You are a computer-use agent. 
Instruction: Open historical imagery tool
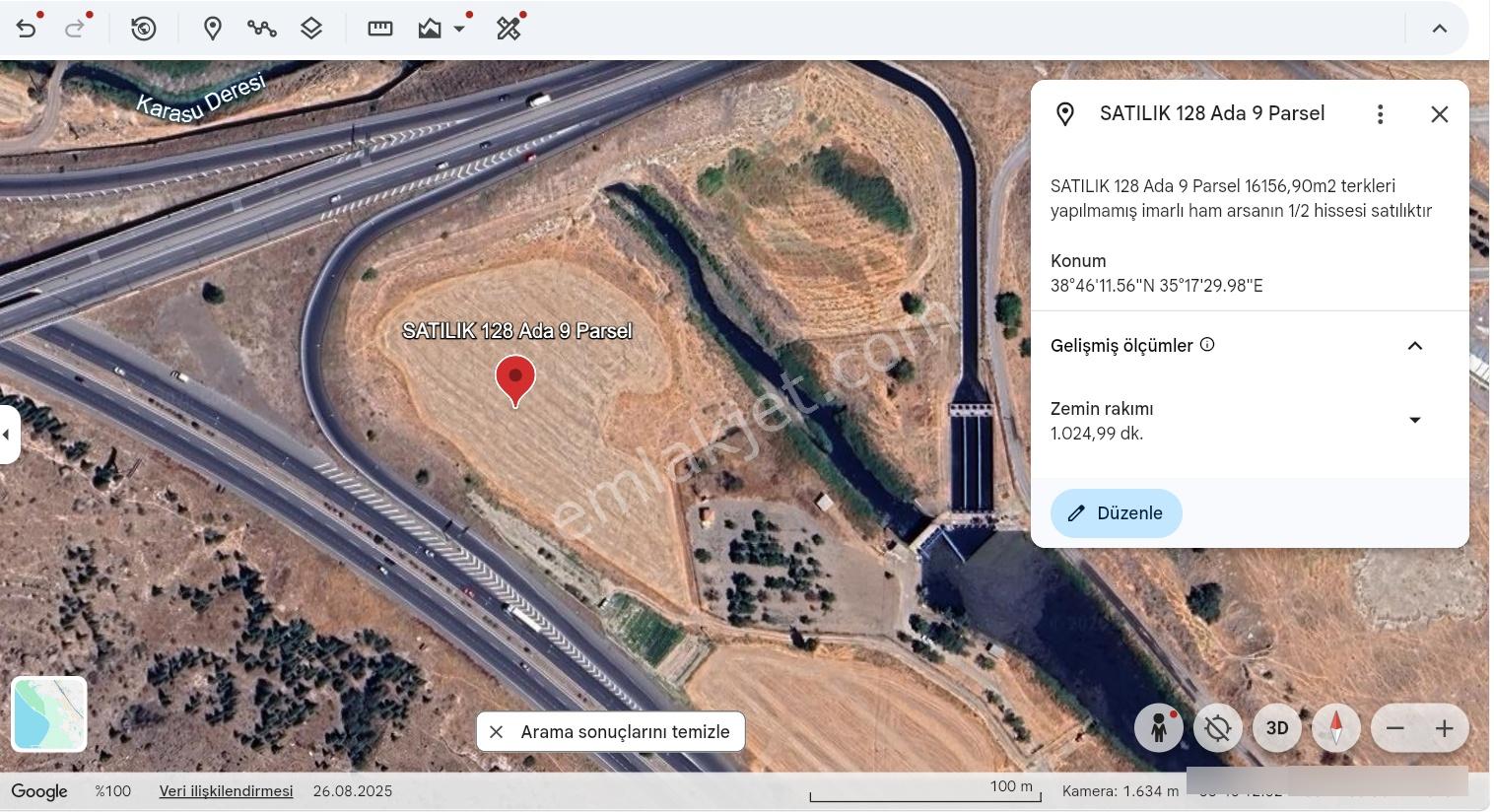[x=144, y=29]
